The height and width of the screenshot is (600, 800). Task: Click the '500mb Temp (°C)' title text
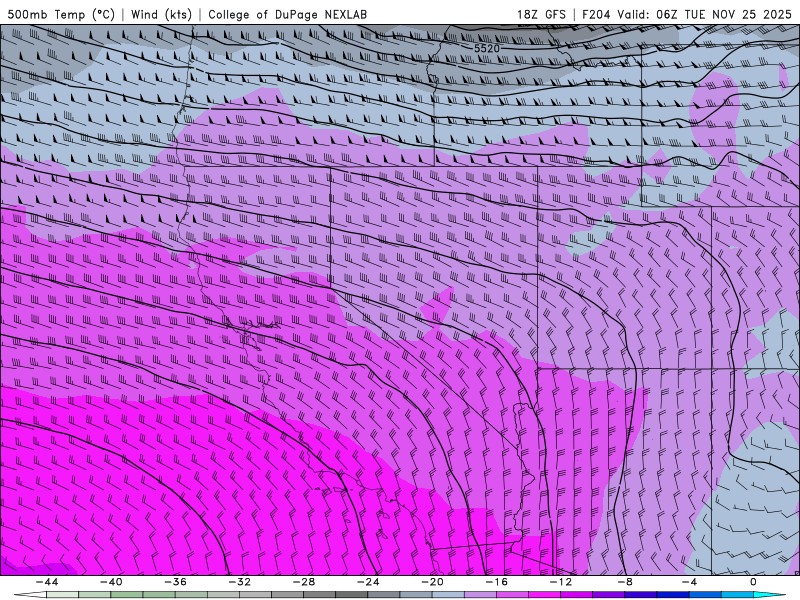(61, 14)
